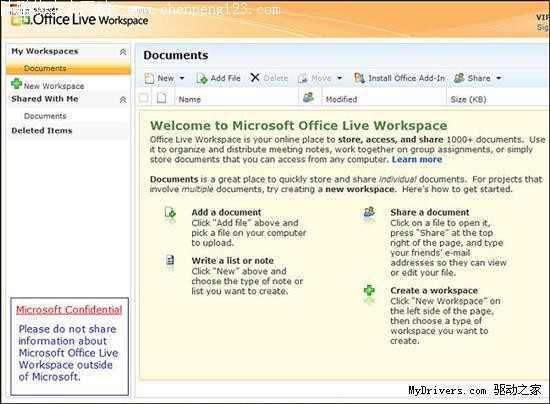Open the New dropdown arrow
This screenshot has width=550, height=404.
pos(182,78)
